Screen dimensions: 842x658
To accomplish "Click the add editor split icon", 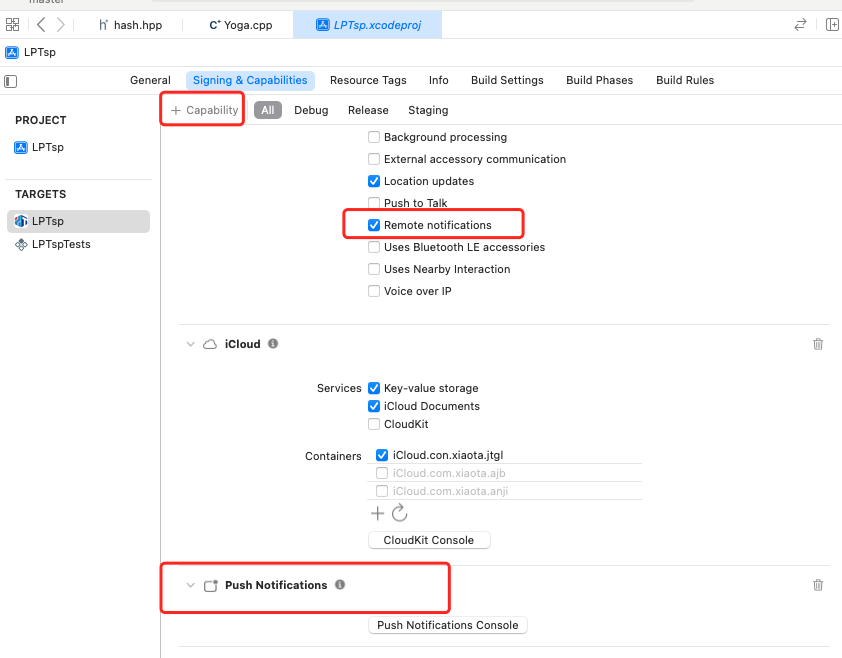I will (x=832, y=25).
